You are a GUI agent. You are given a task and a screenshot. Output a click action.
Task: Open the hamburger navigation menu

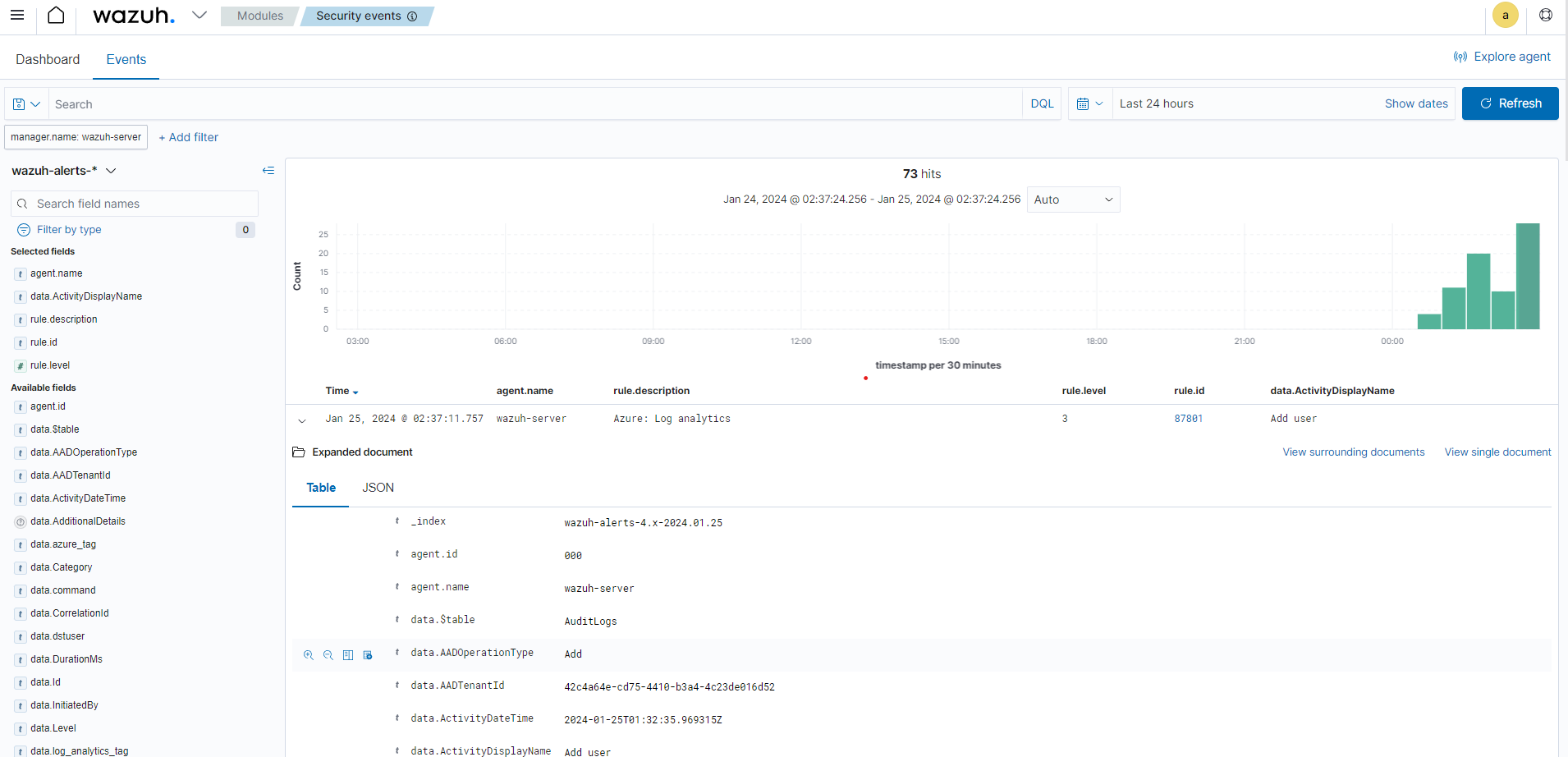pos(17,16)
